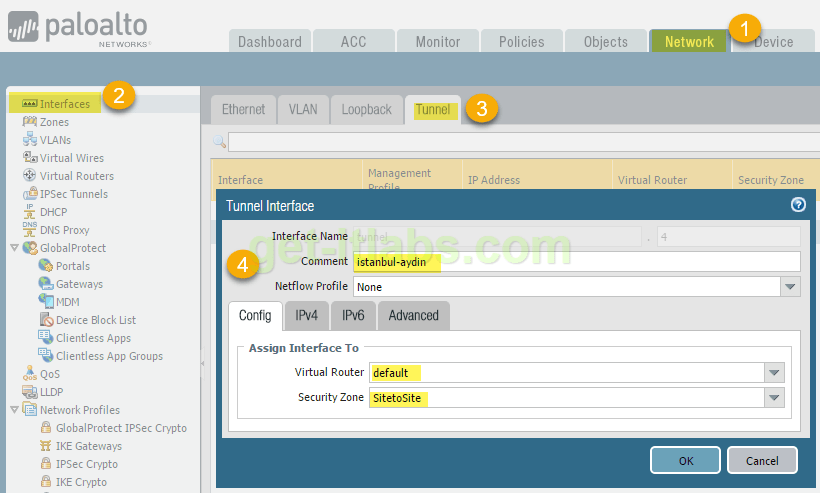Open the Netflow Profile dropdown
The height and width of the screenshot is (493, 820).
[x=790, y=287]
